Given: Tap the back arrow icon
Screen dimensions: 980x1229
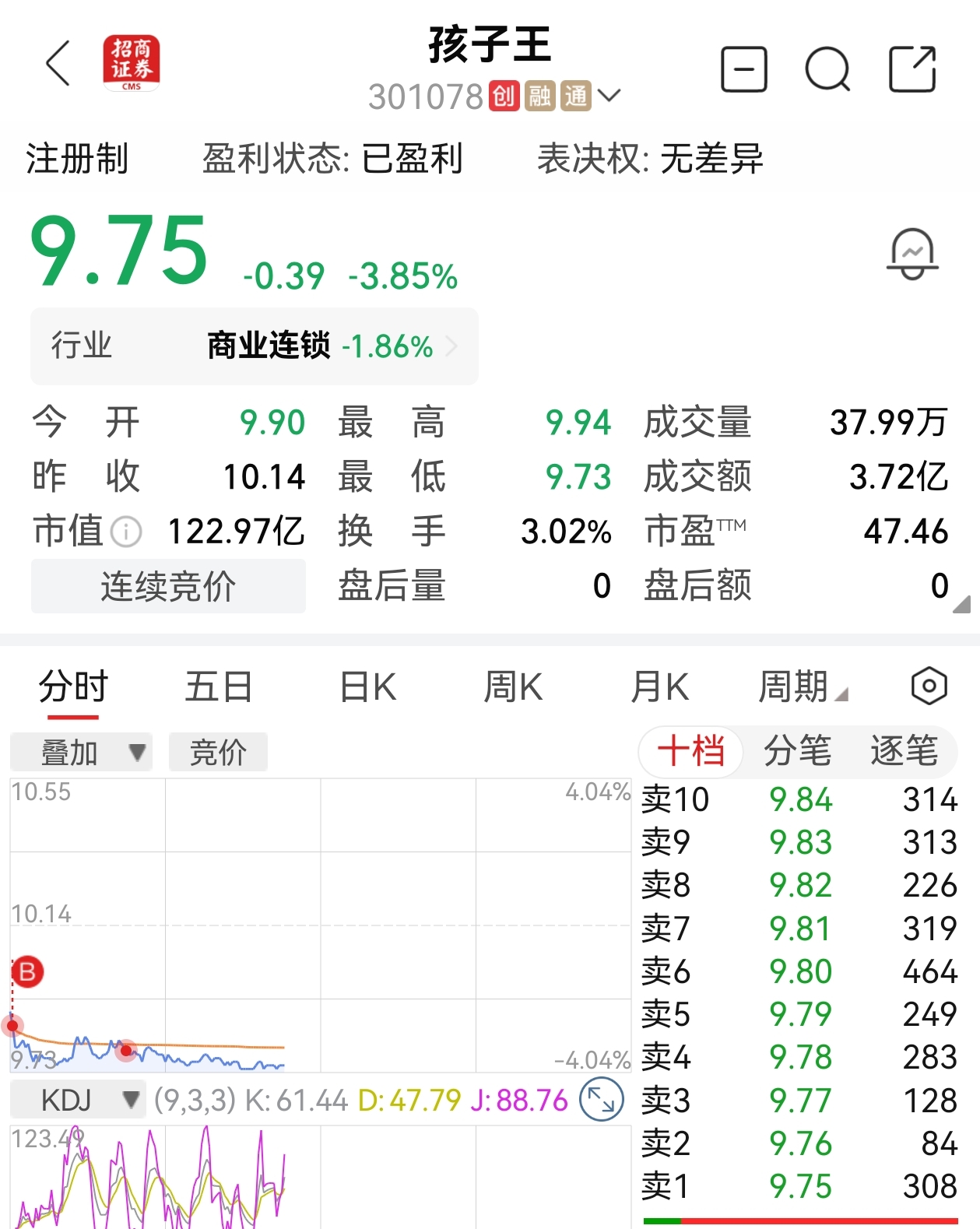Looking at the screenshot, I should 58,63.
